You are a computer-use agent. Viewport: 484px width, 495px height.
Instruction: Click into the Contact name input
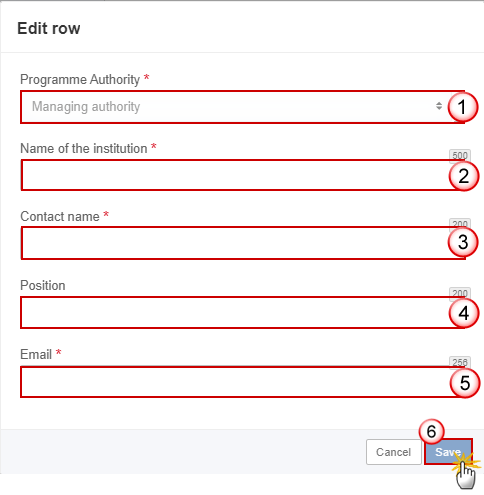[242, 243]
